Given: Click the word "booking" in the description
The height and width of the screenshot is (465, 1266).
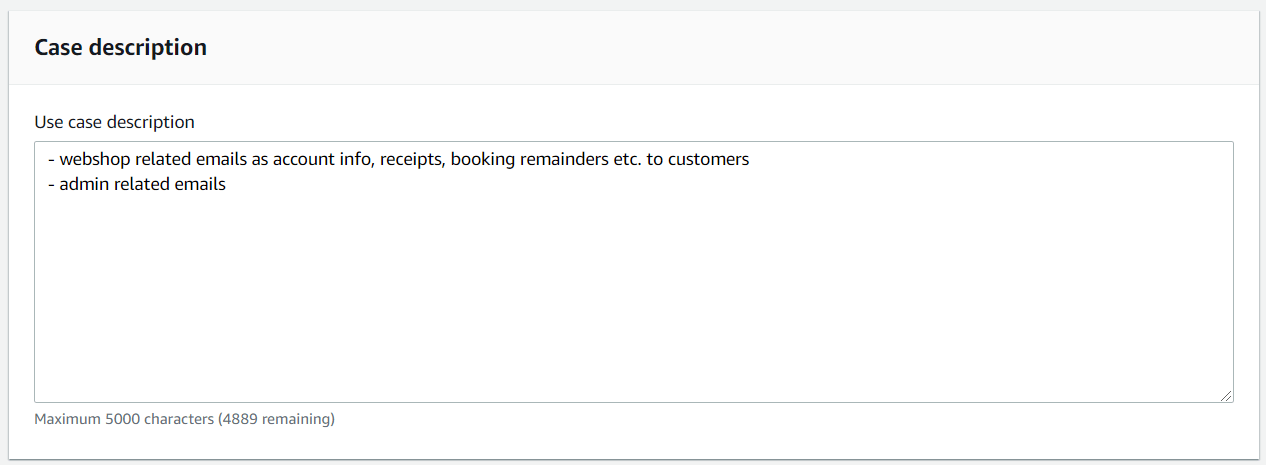Looking at the screenshot, I should pyautogui.click(x=480, y=159).
